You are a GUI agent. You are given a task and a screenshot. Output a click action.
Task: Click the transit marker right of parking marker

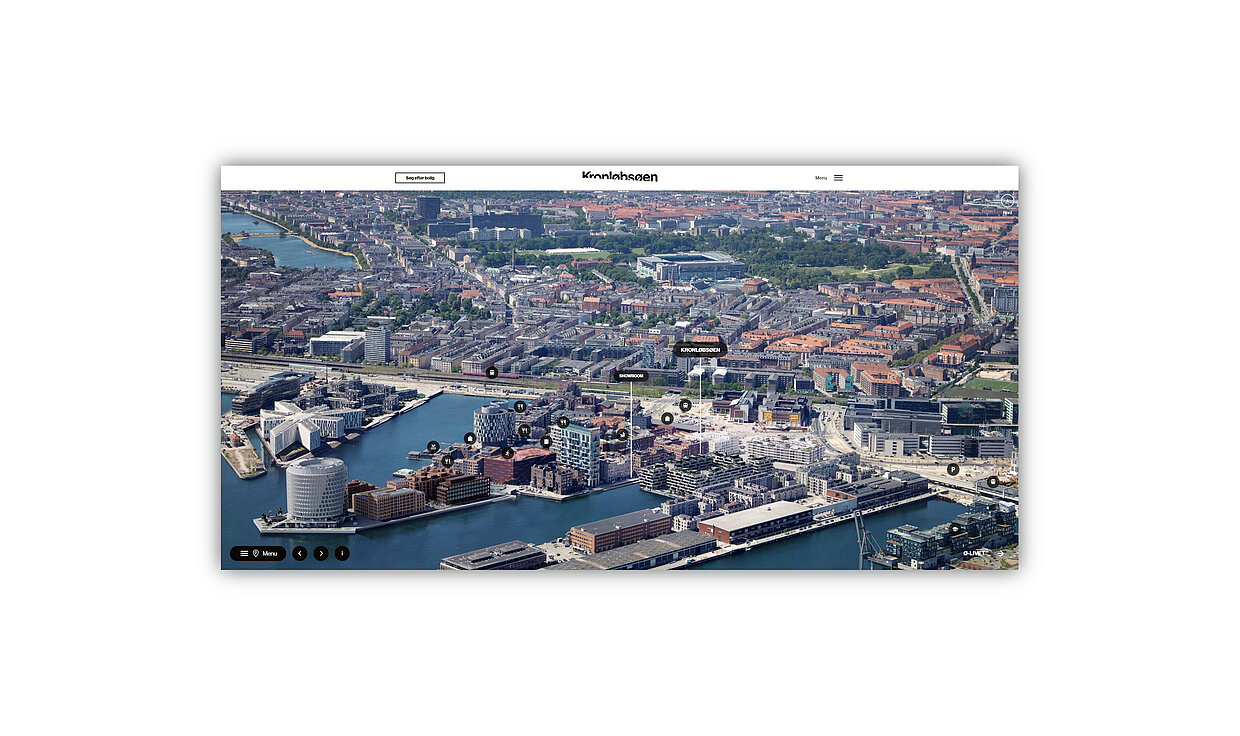point(993,482)
